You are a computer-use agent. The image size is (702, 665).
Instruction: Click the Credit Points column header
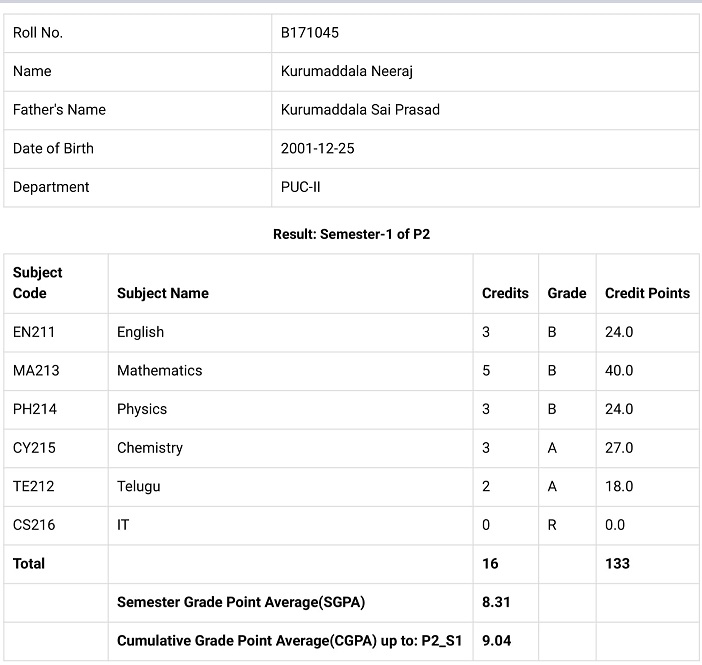coord(647,293)
